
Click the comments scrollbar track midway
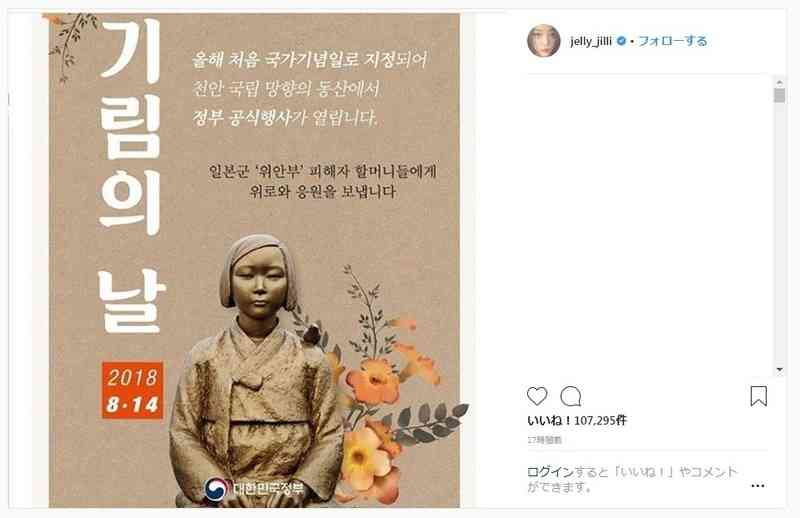(779, 226)
